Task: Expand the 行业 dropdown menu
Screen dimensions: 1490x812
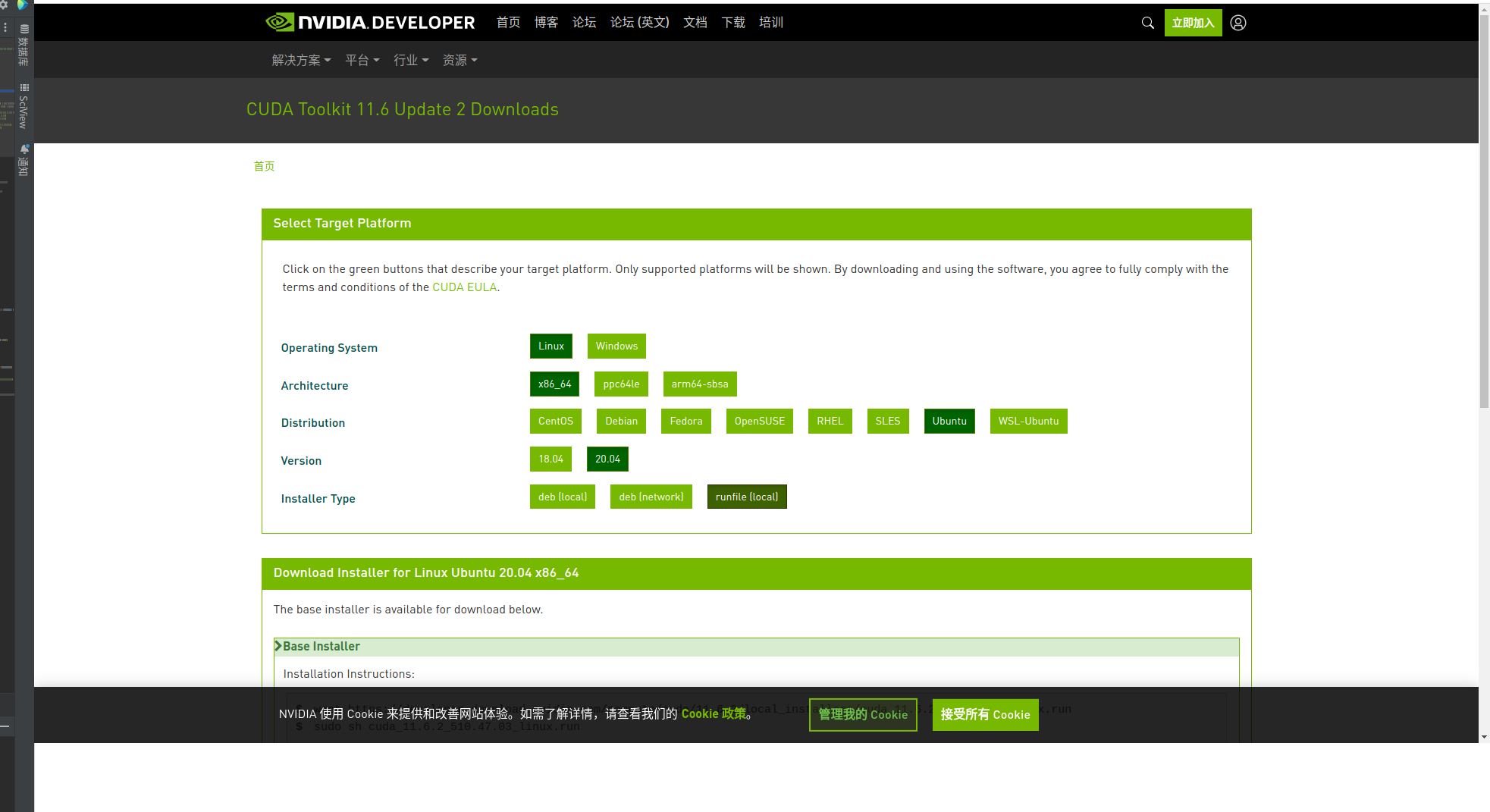Action: (x=411, y=60)
